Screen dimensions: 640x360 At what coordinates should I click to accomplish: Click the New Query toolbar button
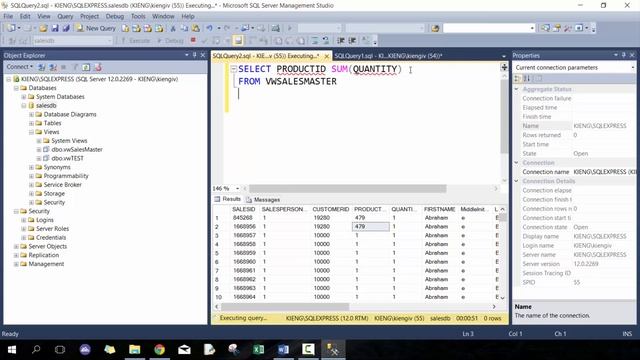coord(96,28)
